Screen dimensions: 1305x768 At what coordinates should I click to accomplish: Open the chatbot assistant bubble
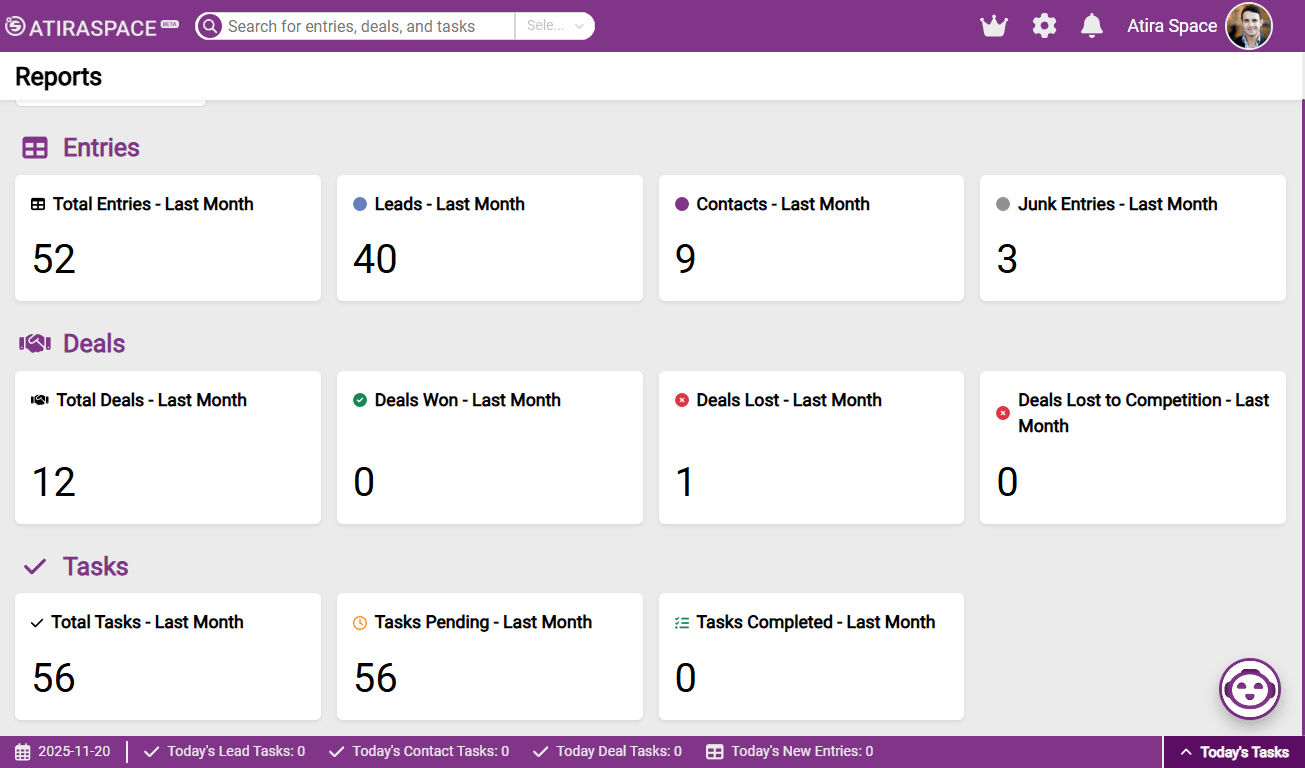click(x=1249, y=688)
